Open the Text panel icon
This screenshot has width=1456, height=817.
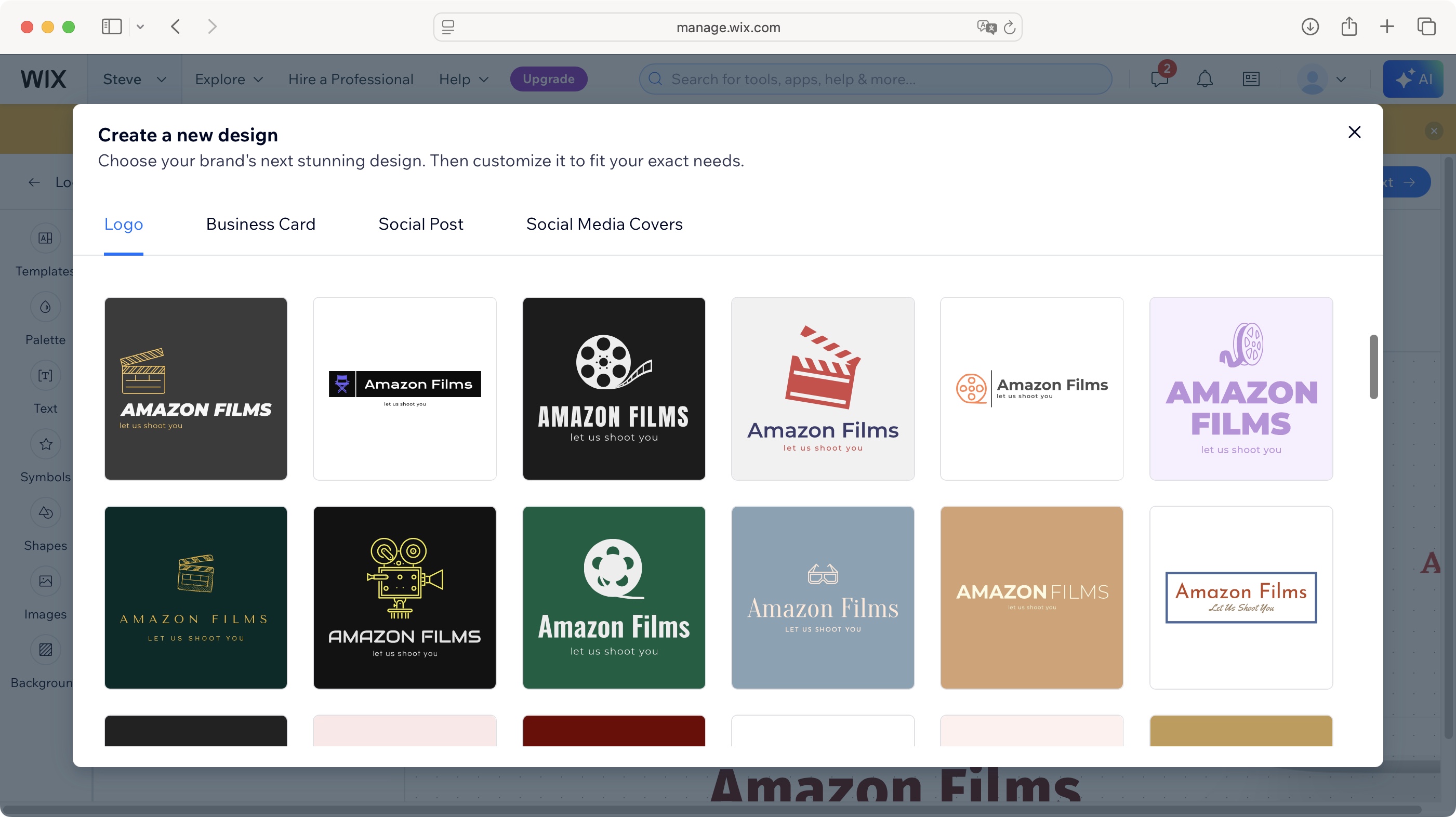click(x=45, y=375)
